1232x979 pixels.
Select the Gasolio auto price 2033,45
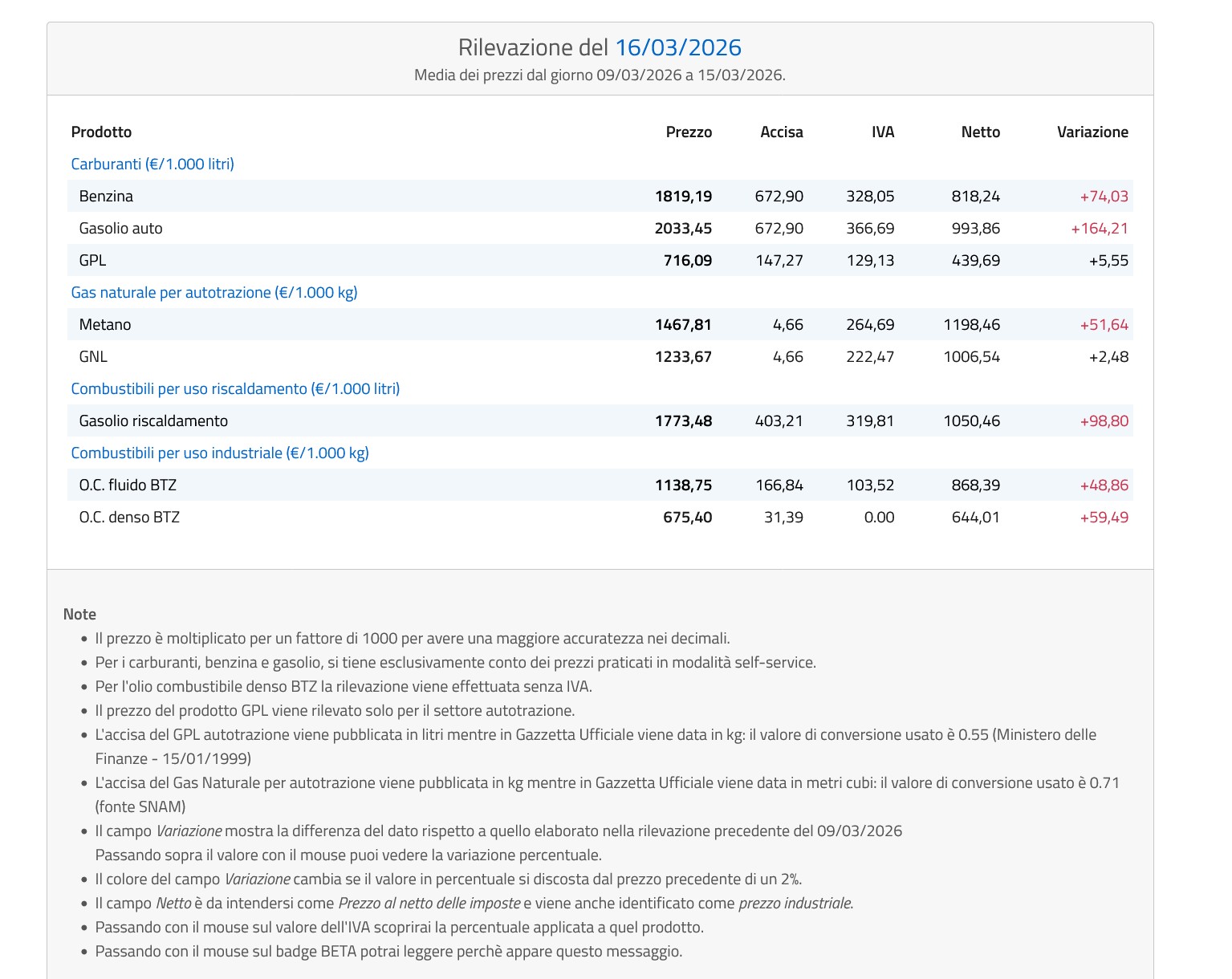pyautogui.click(x=683, y=228)
